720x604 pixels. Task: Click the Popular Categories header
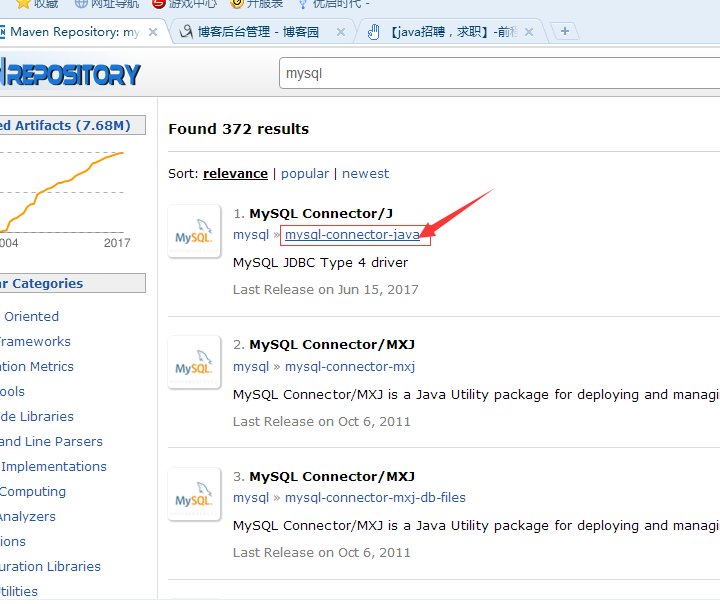click(x=73, y=283)
